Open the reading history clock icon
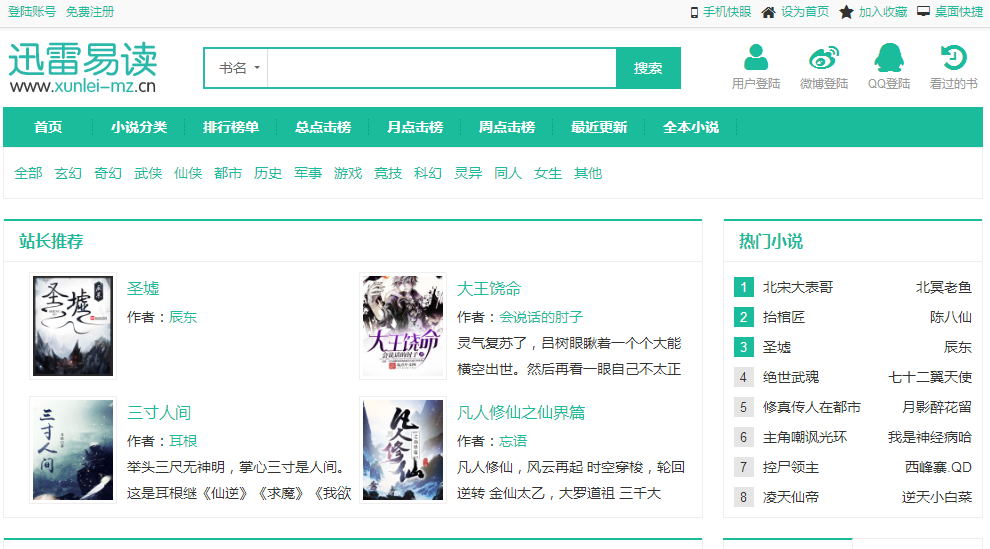This screenshot has width=990, height=549. click(953, 57)
